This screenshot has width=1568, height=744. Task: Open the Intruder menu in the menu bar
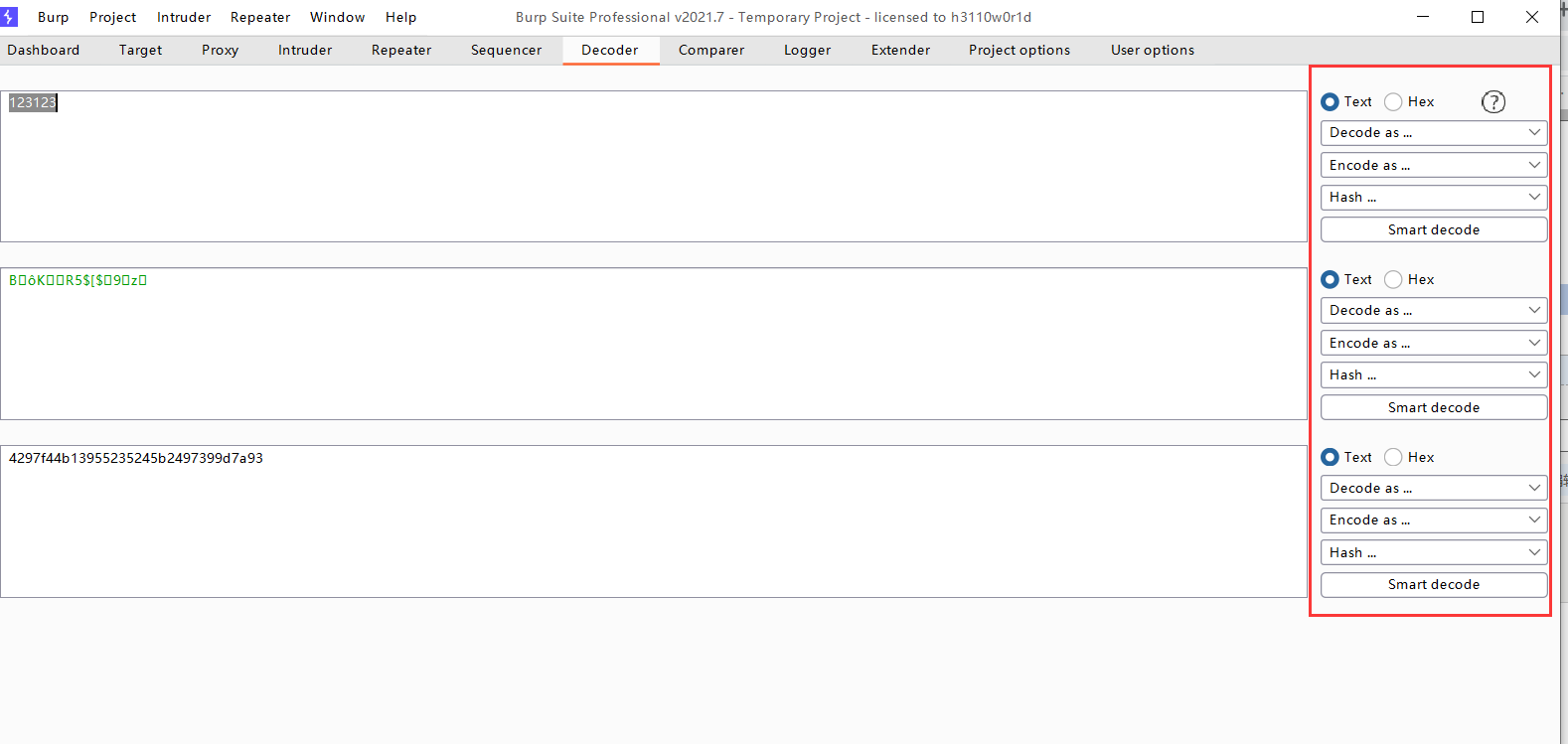(x=184, y=17)
